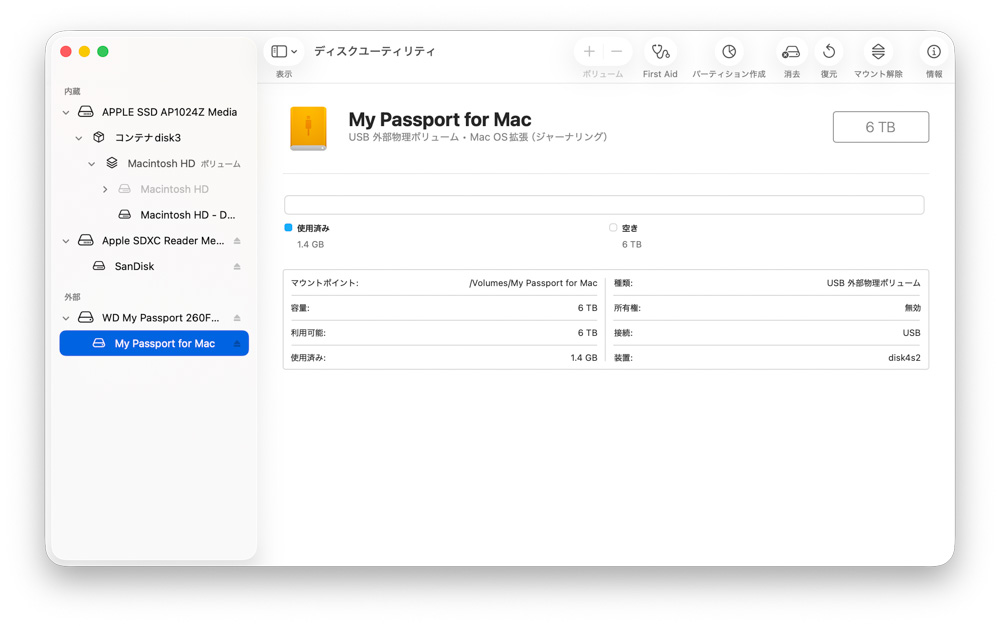Click the add volume plus icon

[x=589, y=52]
